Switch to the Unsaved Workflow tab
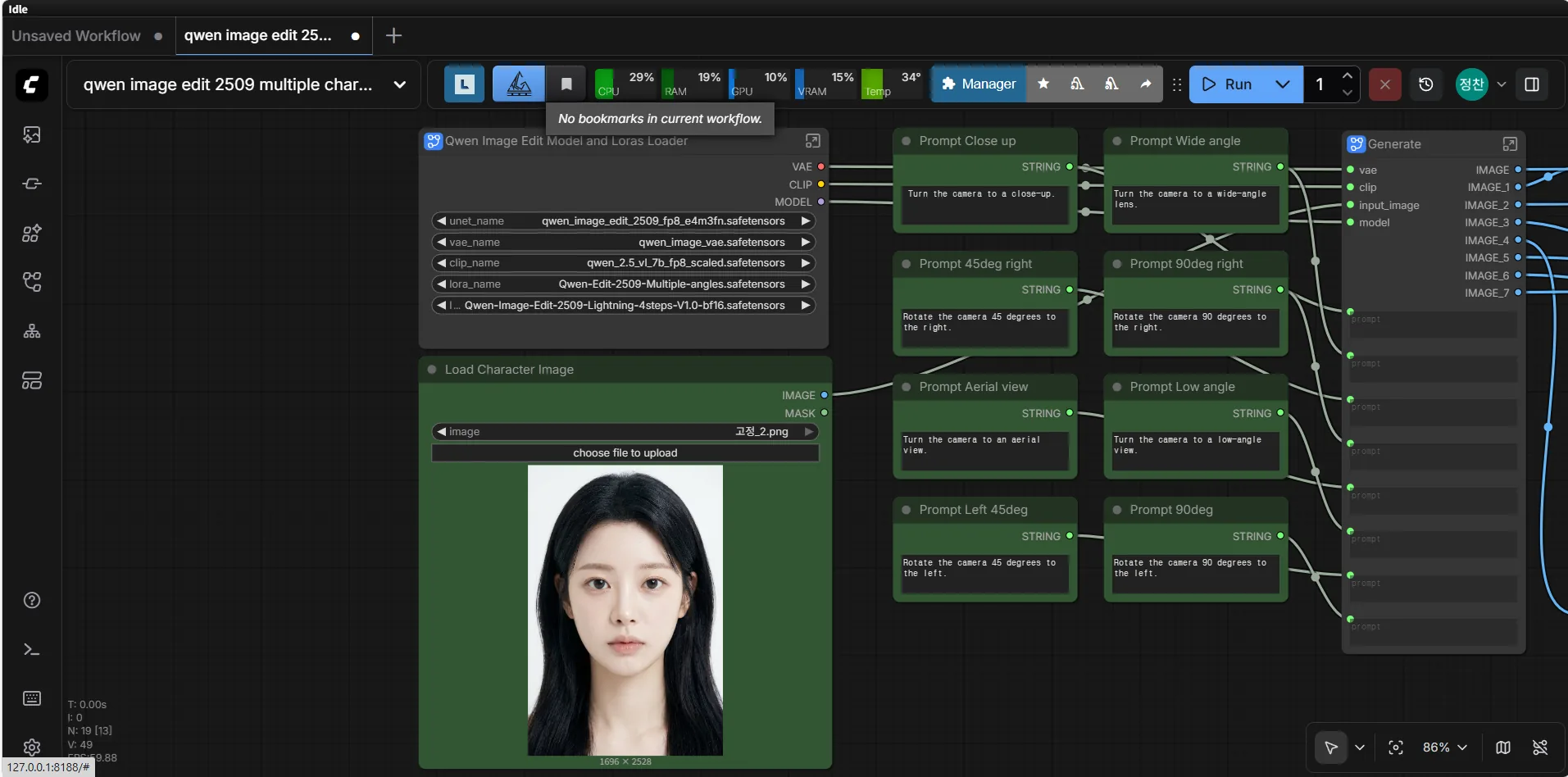This screenshot has width=1568, height=777. pyautogui.click(x=75, y=36)
